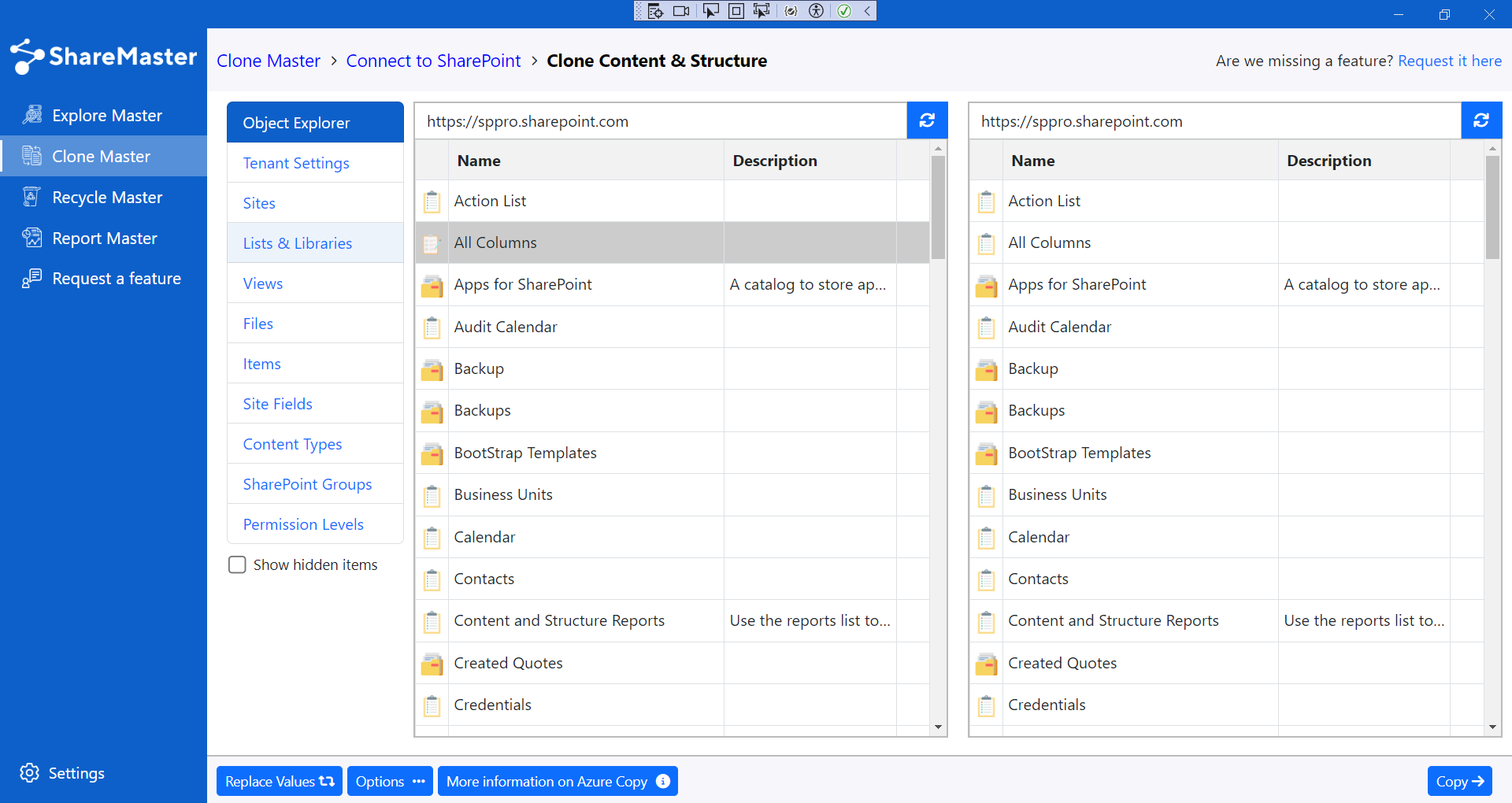Select Sites in Object Explorer
Viewport: 1512px width, 803px height.
click(315, 203)
